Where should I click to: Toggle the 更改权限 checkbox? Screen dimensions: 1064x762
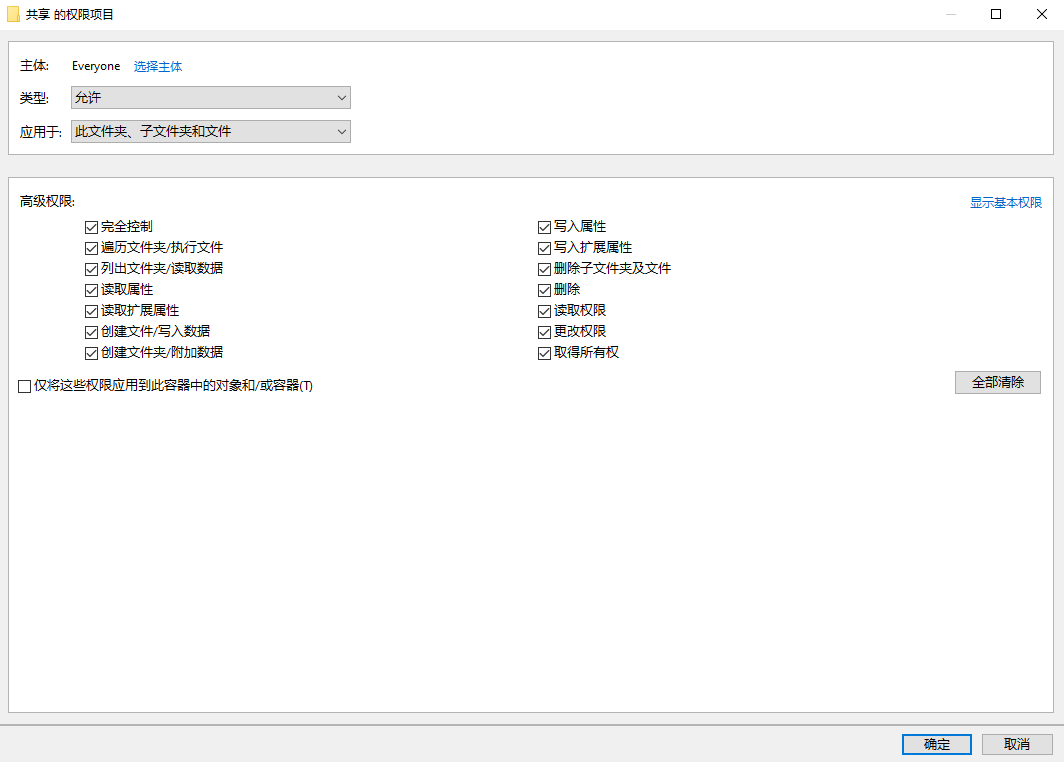click(x=544, y=332)
